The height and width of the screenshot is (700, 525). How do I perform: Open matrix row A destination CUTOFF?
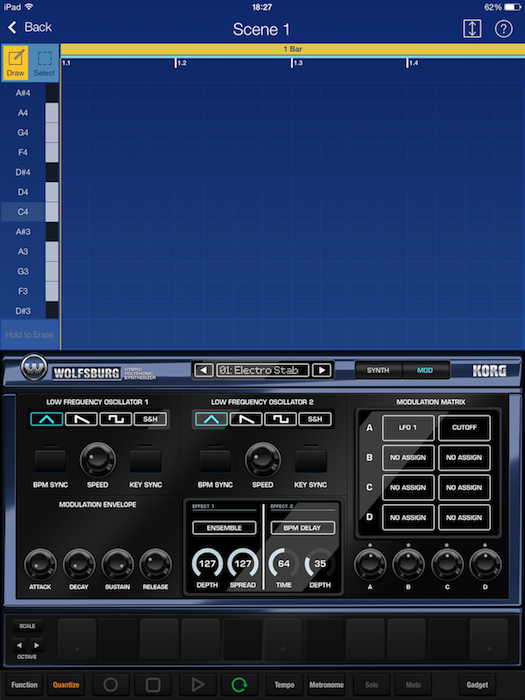click(x=464, y=428)
